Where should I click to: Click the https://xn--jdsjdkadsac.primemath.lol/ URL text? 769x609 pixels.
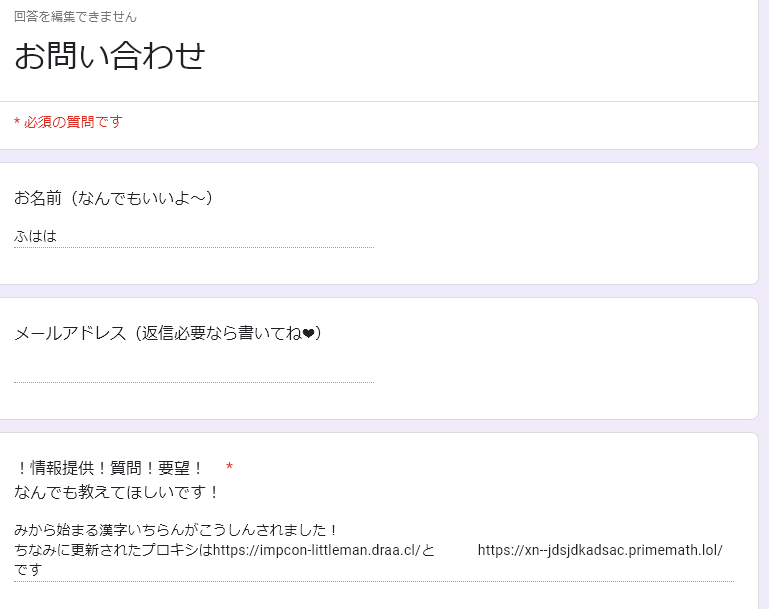tap(600, 550)
